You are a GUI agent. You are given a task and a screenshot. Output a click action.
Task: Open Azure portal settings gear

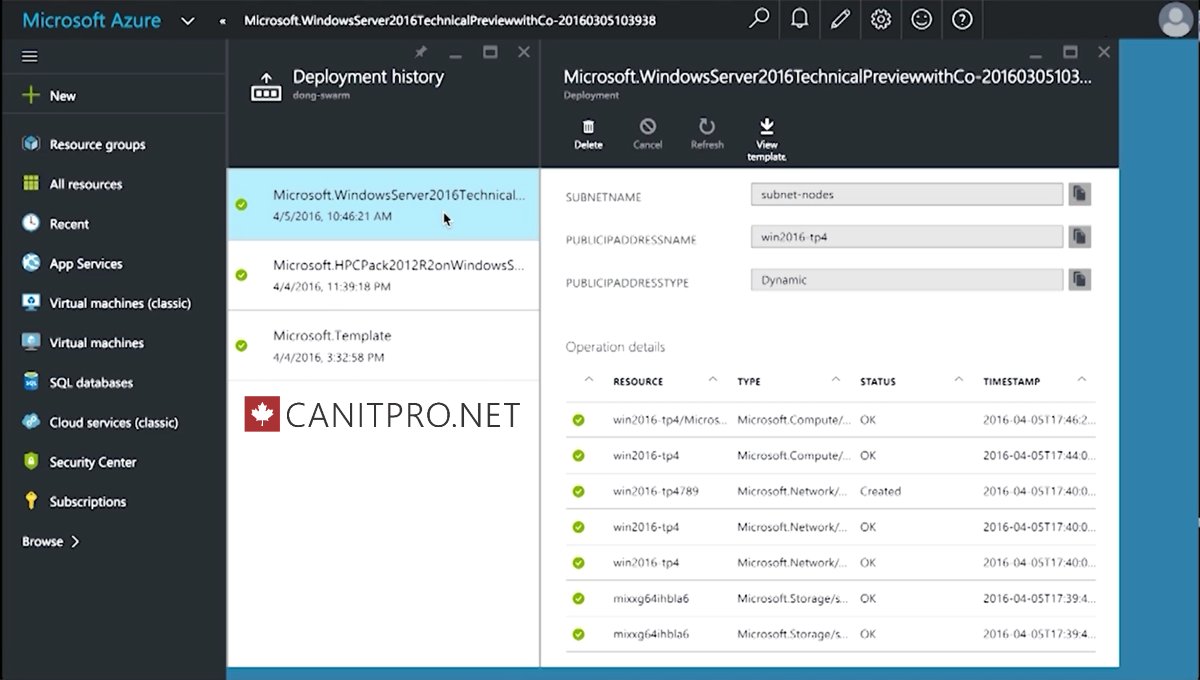880,19
